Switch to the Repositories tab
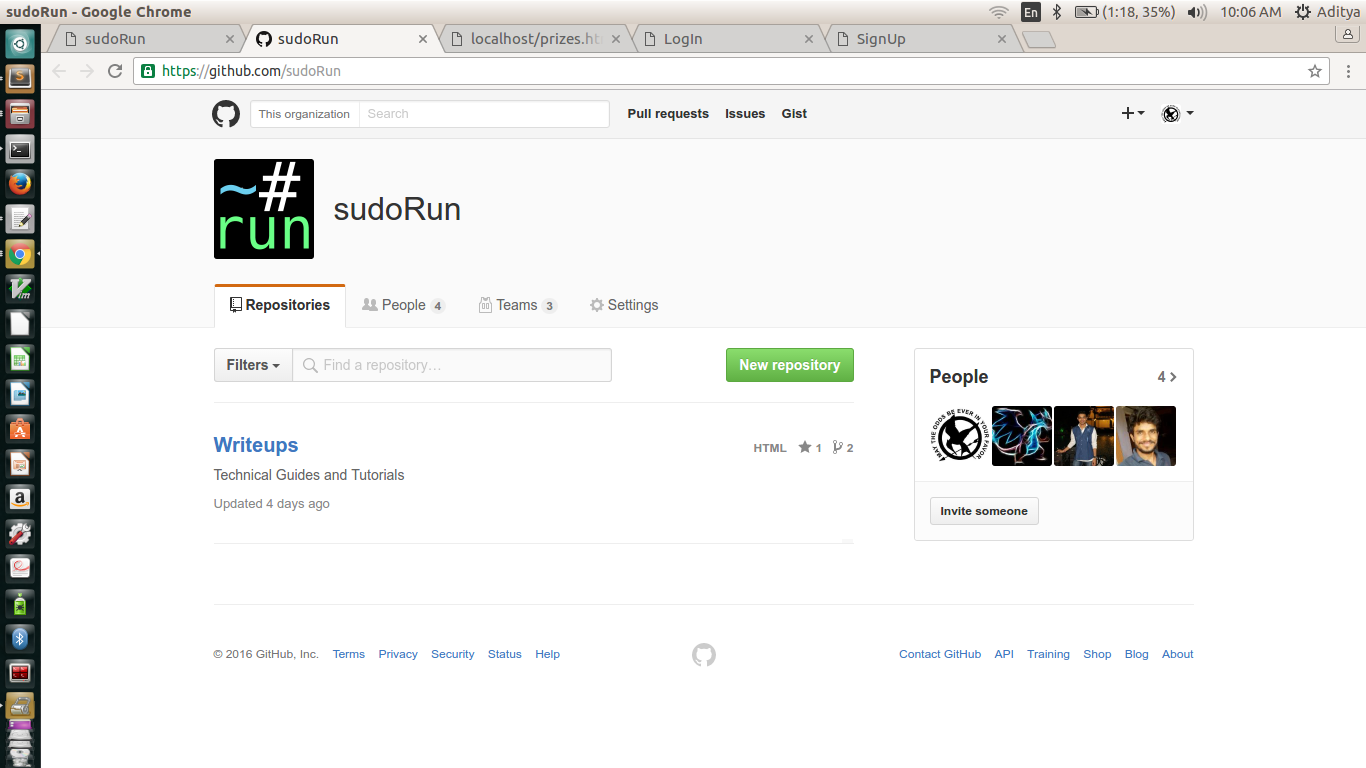 [280, 305]
